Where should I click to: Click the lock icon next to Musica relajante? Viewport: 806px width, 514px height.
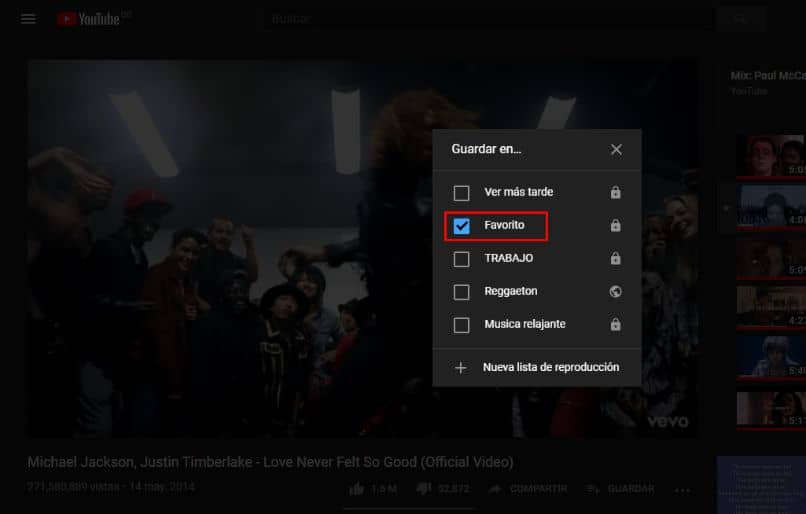(615, 324)
